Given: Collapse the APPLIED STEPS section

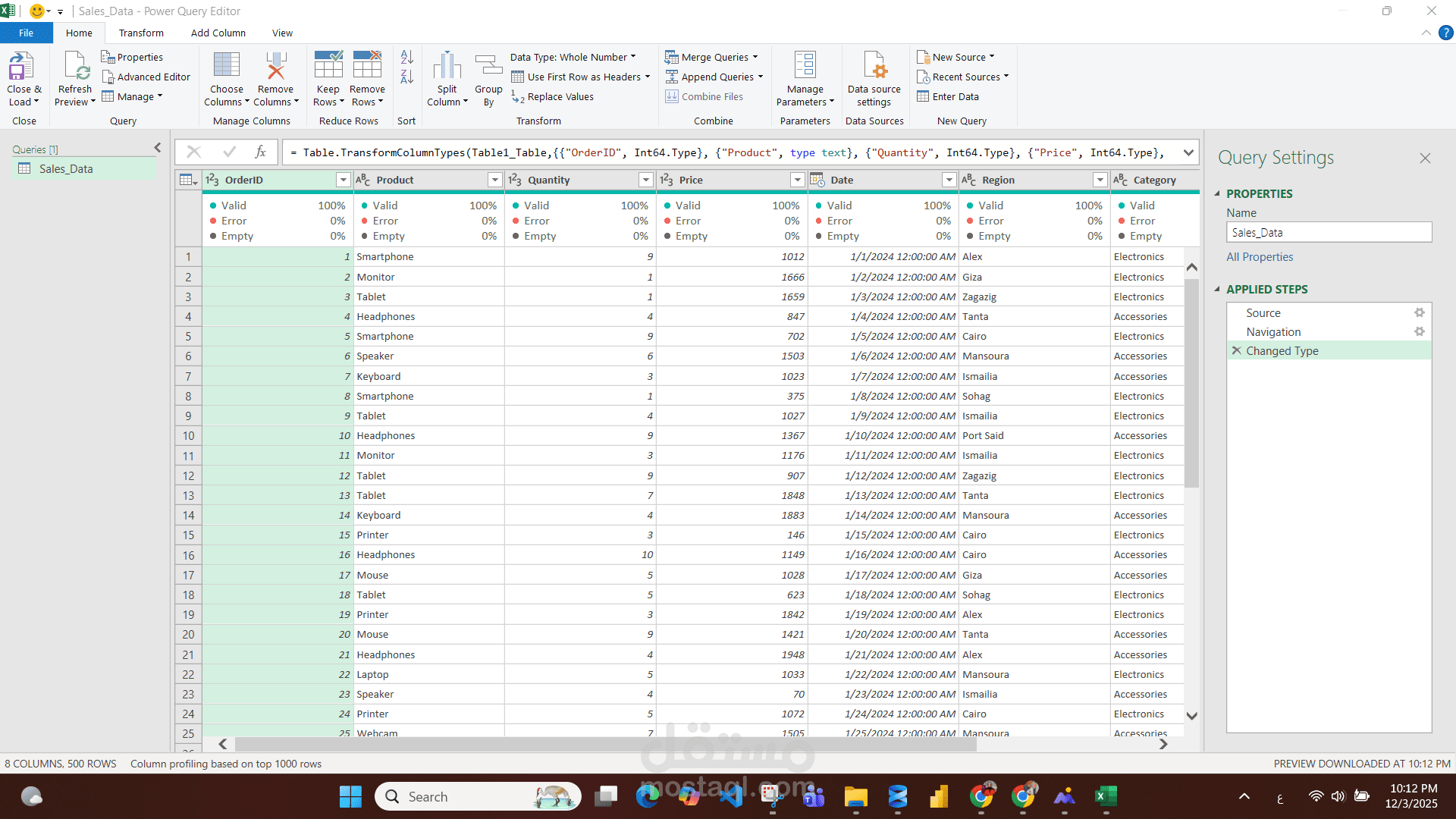Looking at the screenshot, I should 1217,289.
